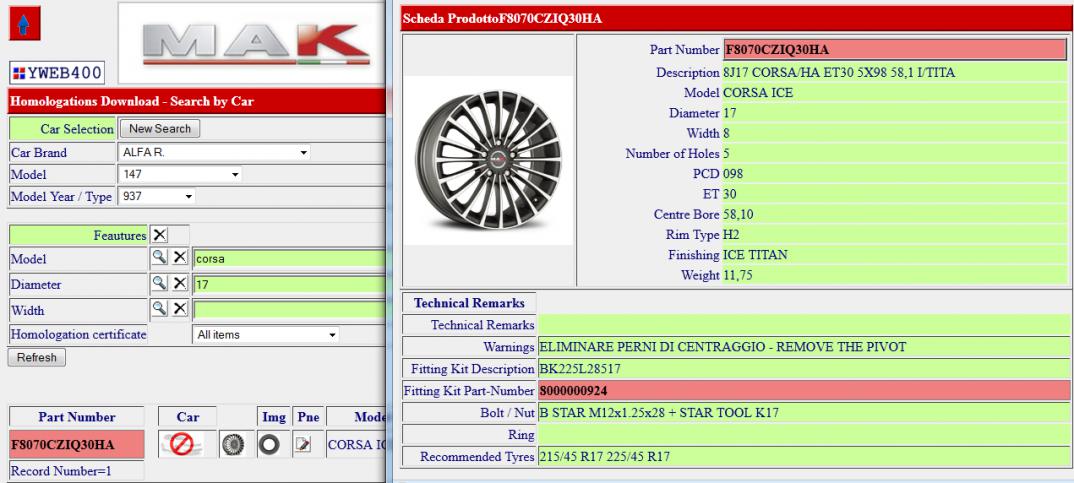Image resolution: width=1074 pixels, height=483 pixels.
Task: Click Weight value 11,75
Action: [x=738, y=275]
